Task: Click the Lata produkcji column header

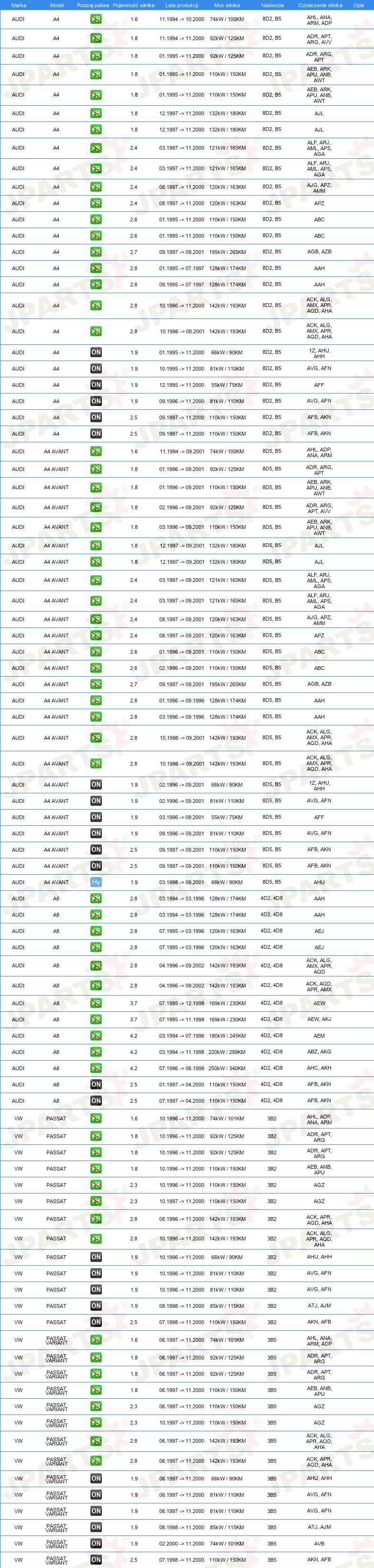Action: pos(182,5)
